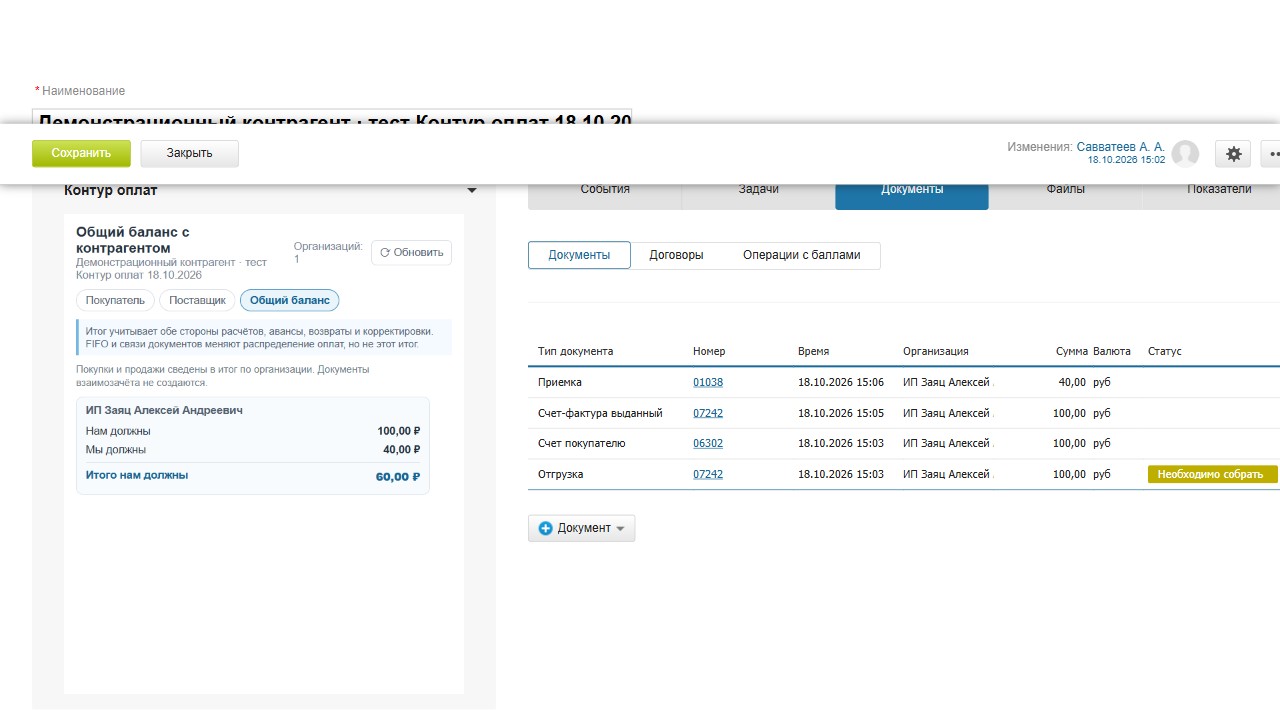
Task: Click the Статус column header
Action: 1165,352
